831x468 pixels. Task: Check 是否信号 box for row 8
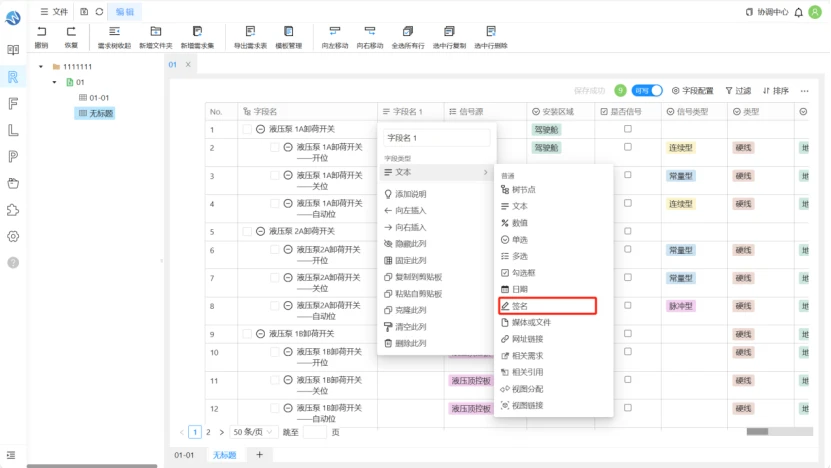[x=627, y=305]
